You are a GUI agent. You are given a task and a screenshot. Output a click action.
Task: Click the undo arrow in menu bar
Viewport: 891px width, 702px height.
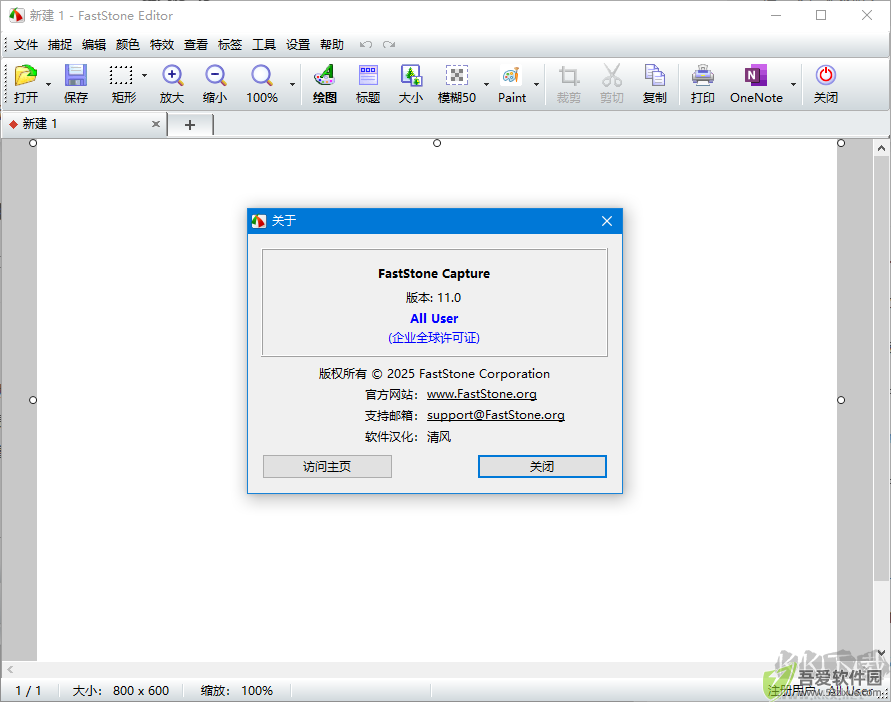(366, 44)
